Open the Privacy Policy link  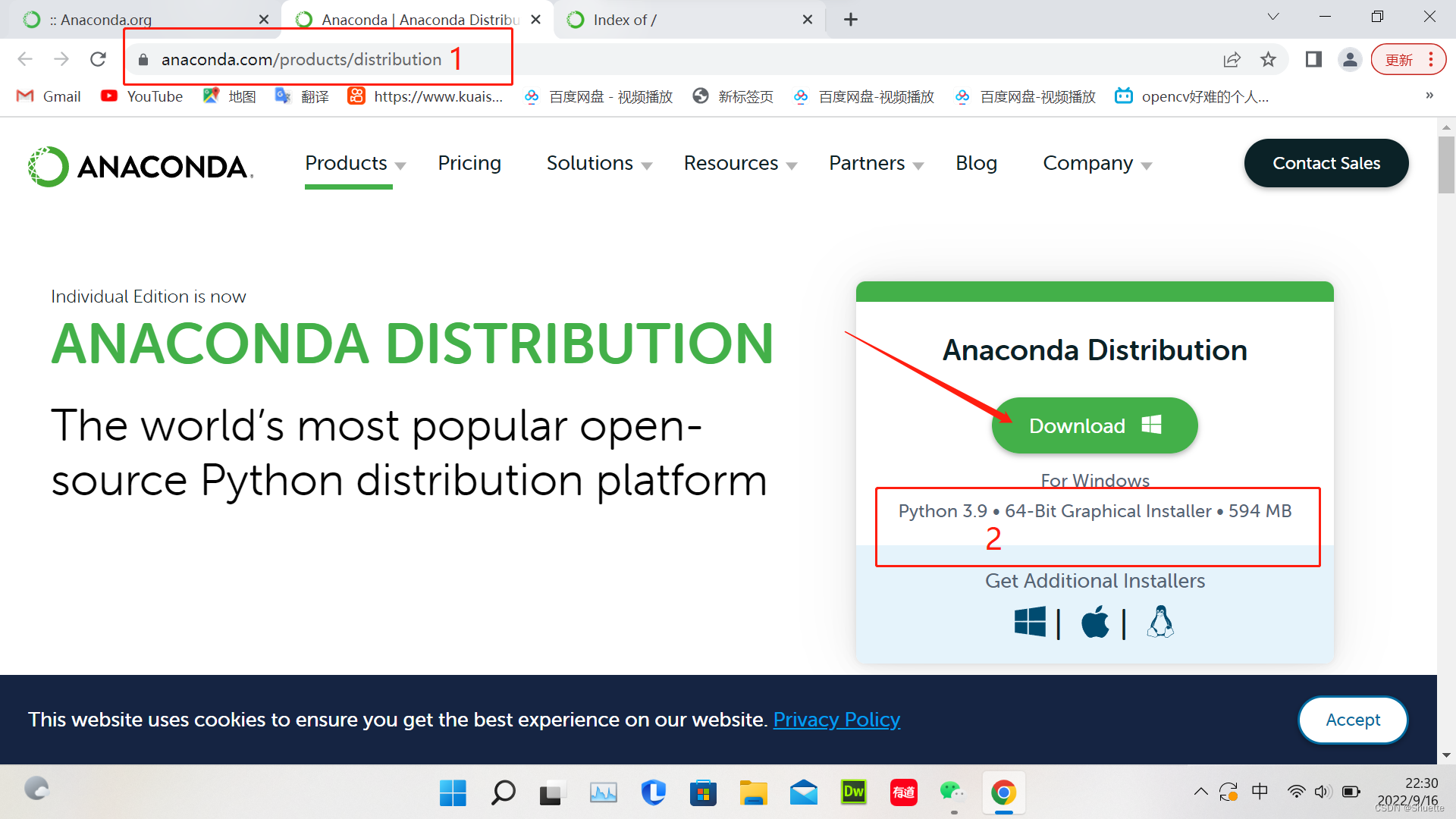pos(836,720)
